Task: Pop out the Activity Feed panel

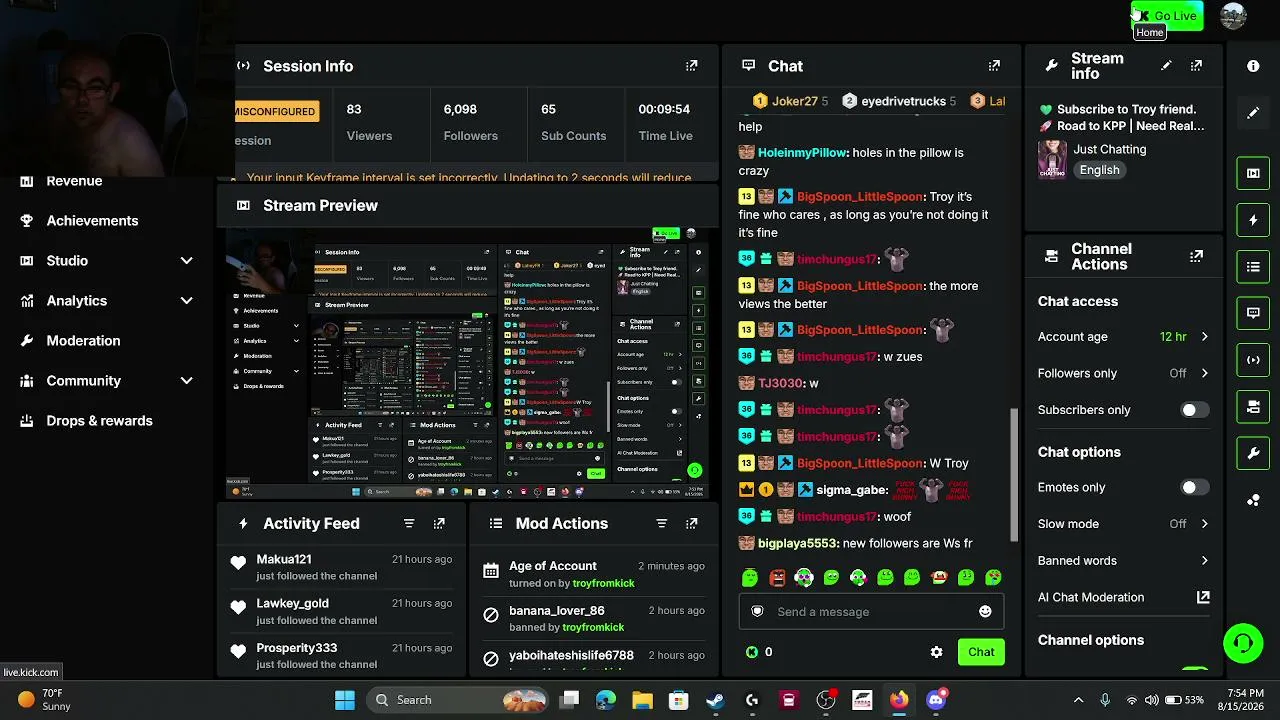Action: [x=439, y=523]
